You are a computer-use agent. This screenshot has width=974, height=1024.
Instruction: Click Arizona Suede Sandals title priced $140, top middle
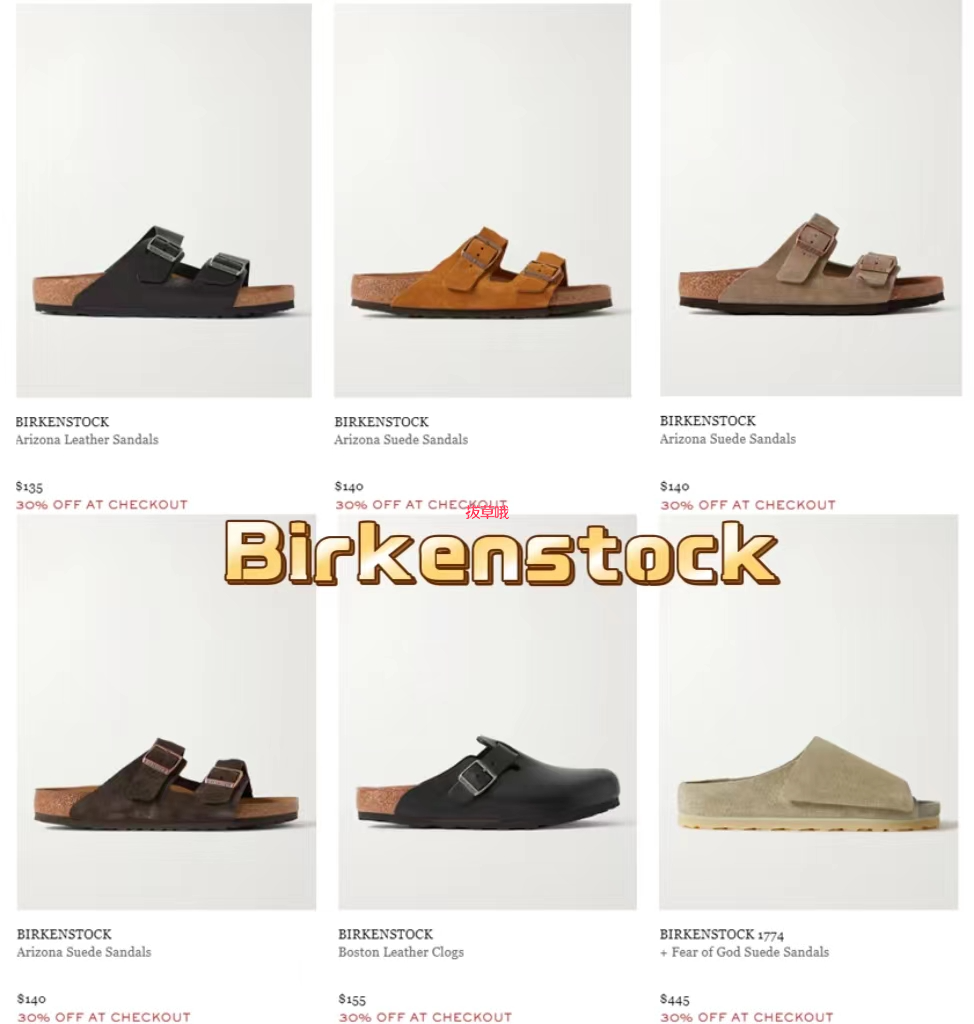coord(401,440)
